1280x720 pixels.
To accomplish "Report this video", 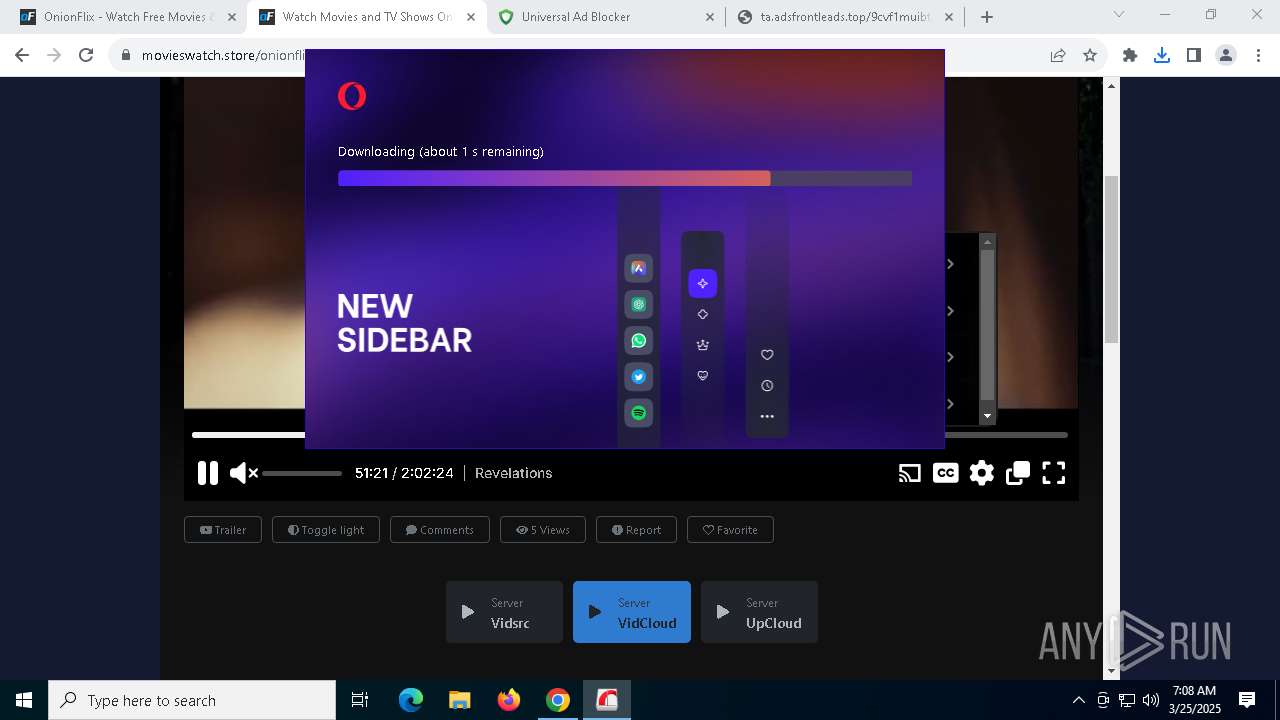I will (636, 530).
